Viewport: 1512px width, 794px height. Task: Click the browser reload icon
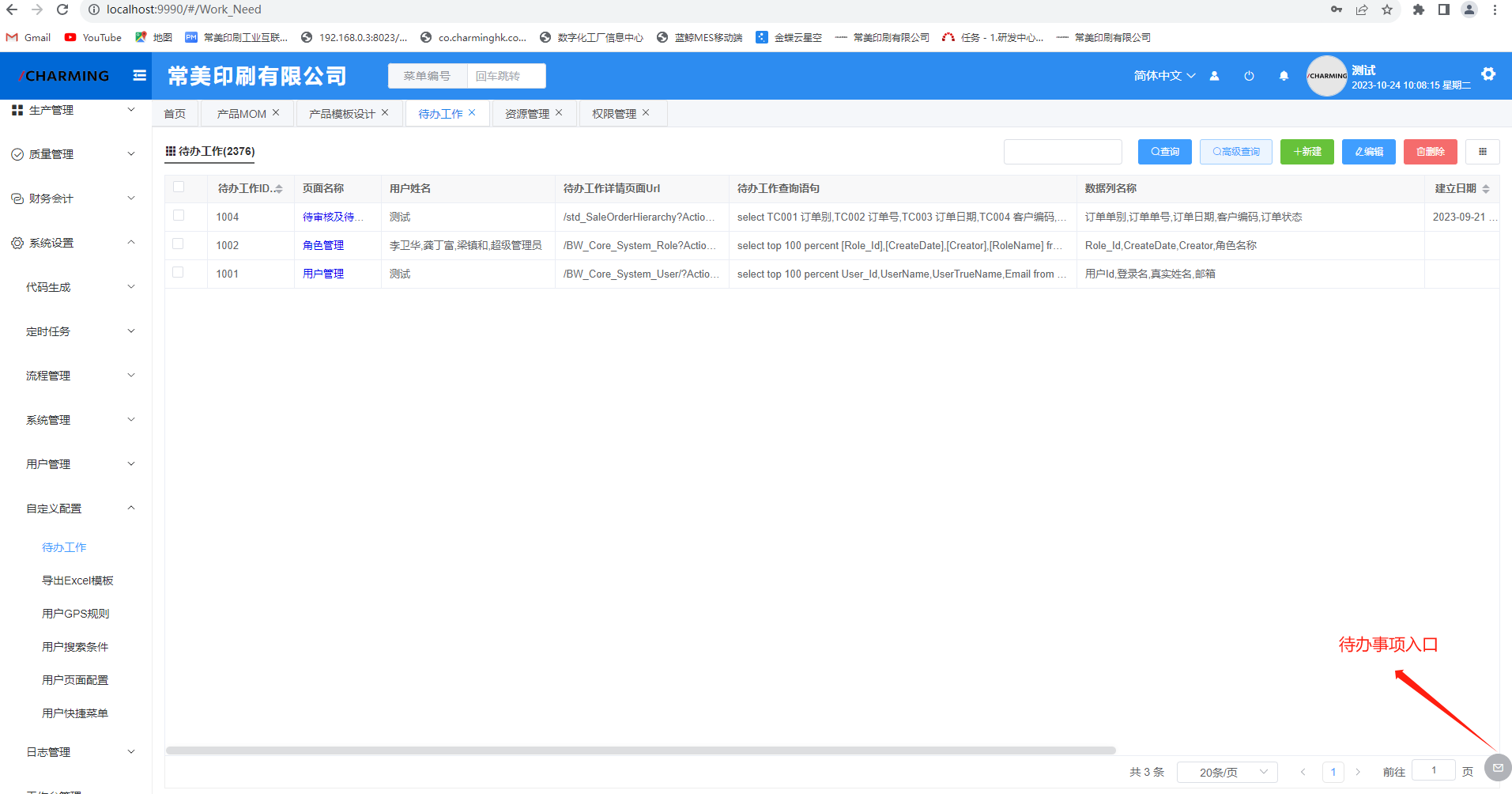click(x=62, y=9)
